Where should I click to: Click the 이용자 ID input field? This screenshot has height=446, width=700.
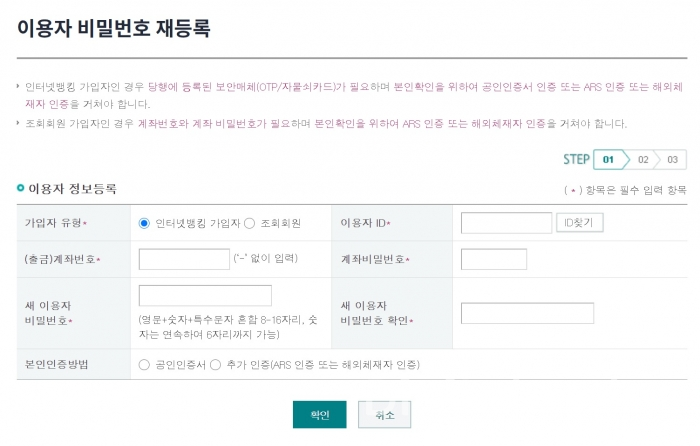[x=506, y=223]
